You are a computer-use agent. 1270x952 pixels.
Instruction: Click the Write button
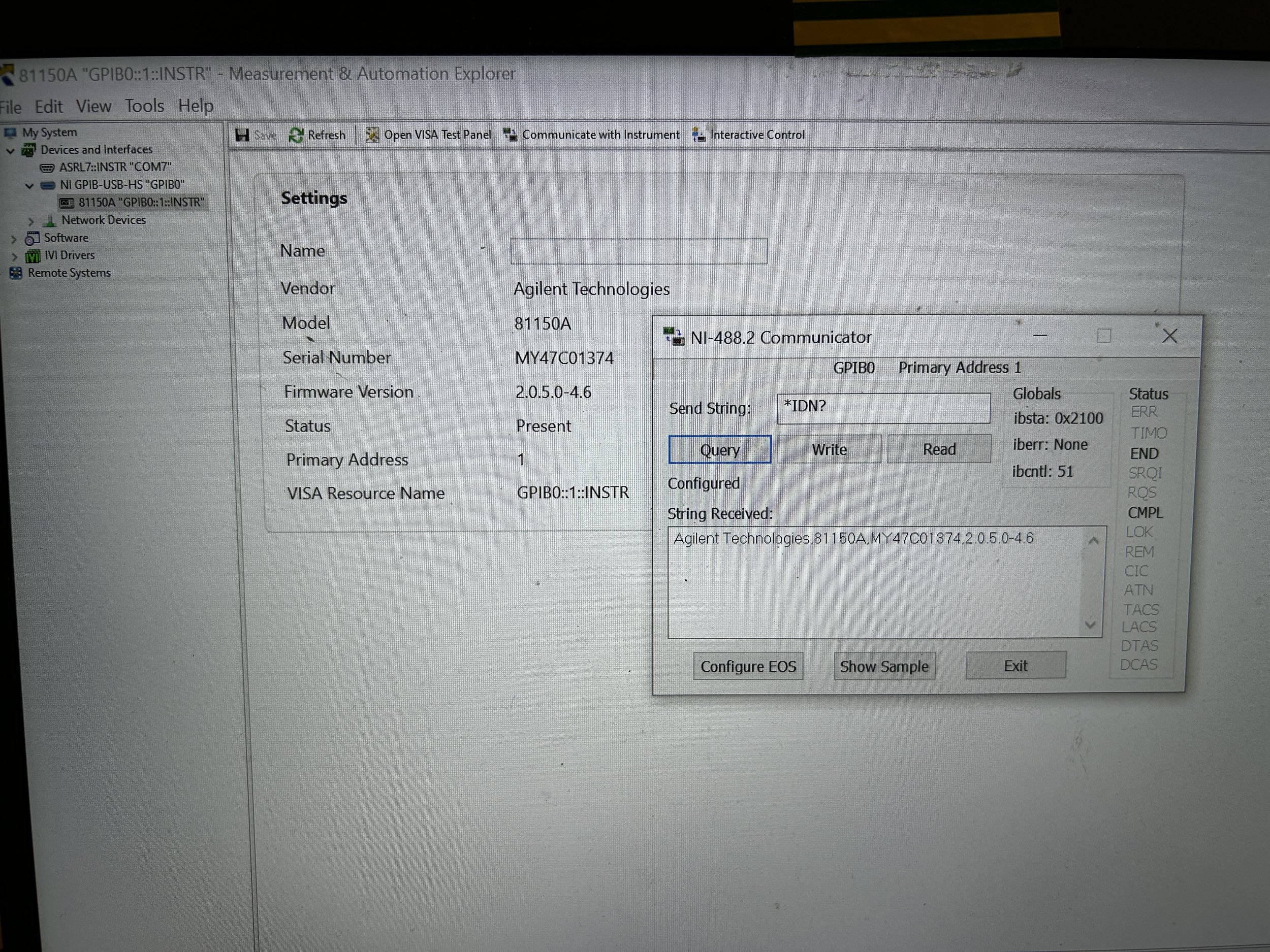829,449
